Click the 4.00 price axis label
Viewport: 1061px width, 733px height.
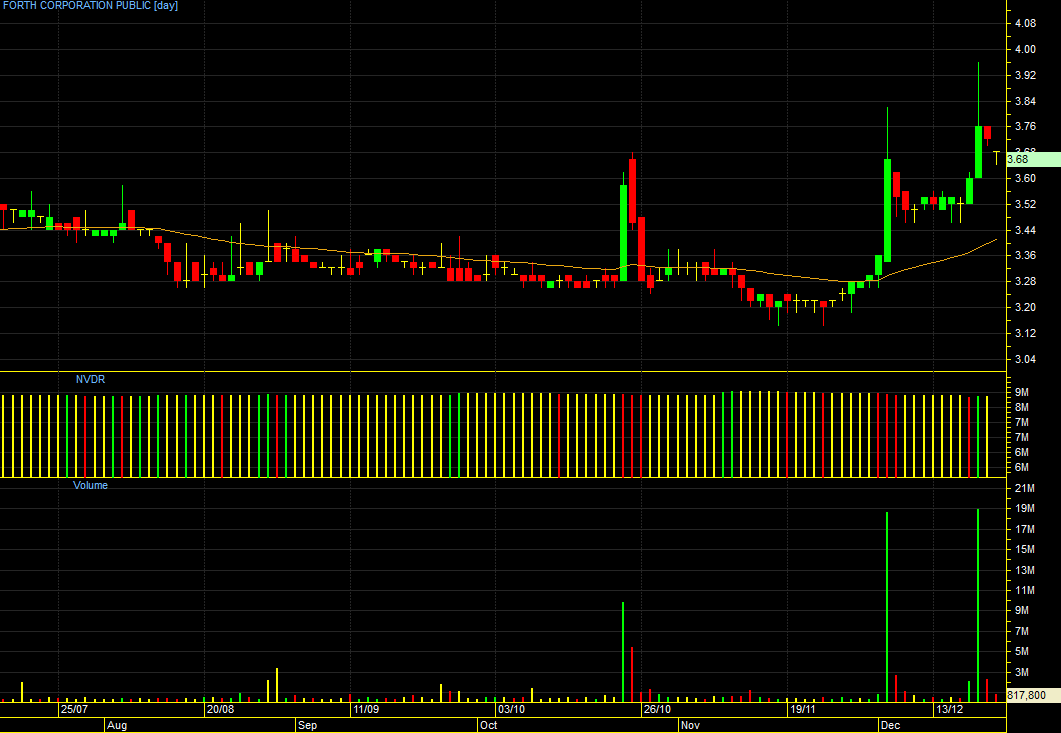[x=1025, y=49]
